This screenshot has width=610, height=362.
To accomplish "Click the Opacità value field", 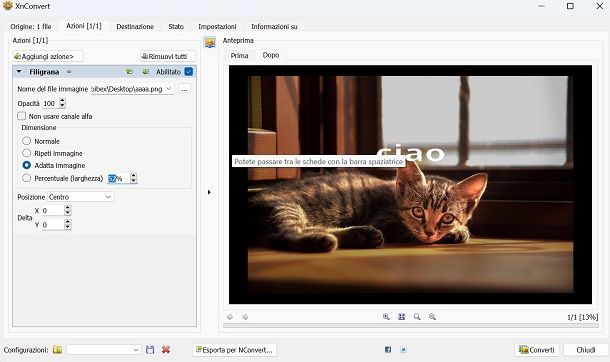I will pyautogui.click(x=51, y=103).
